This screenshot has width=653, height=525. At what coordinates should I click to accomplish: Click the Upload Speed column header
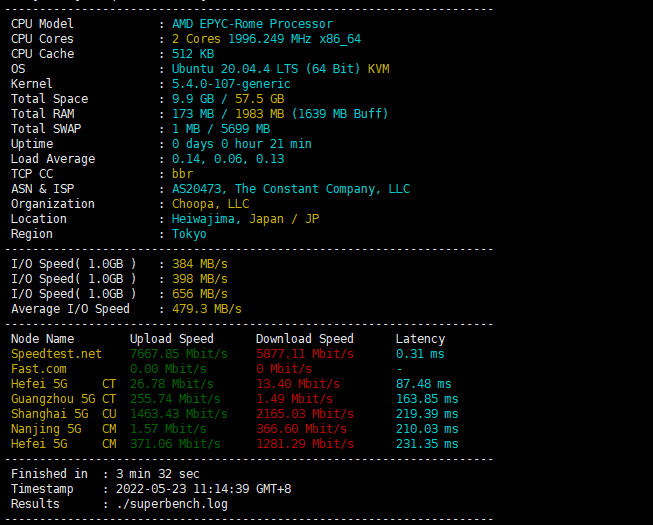click(x=172, y=338)
